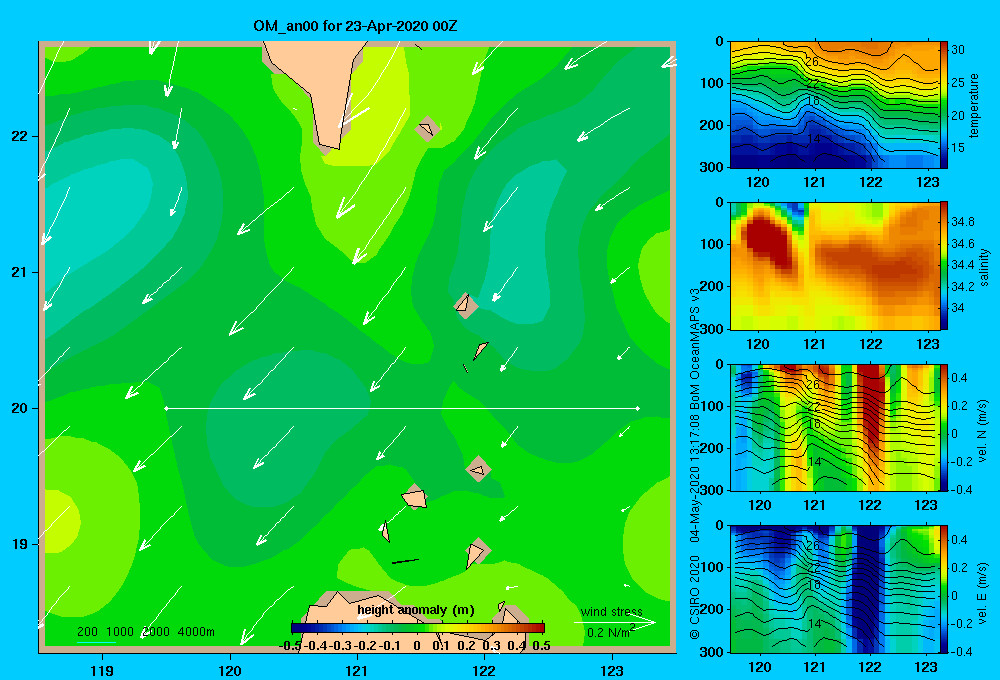Click the '-0.4' tick on vel. E colorbar
1000x680 pixels.
coord(961,651)
